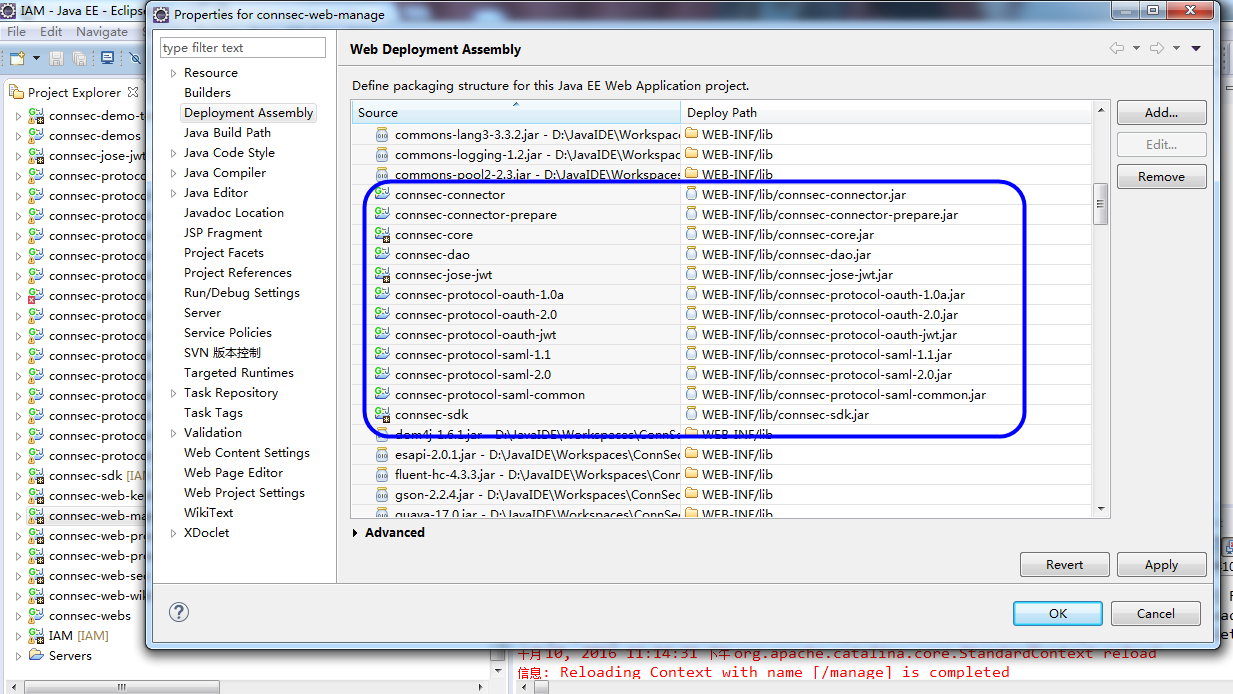The height and width of the screenshot is (694, 1233).
Task: Click the connsec-core project icon in Source list
Action: [382, 235]
